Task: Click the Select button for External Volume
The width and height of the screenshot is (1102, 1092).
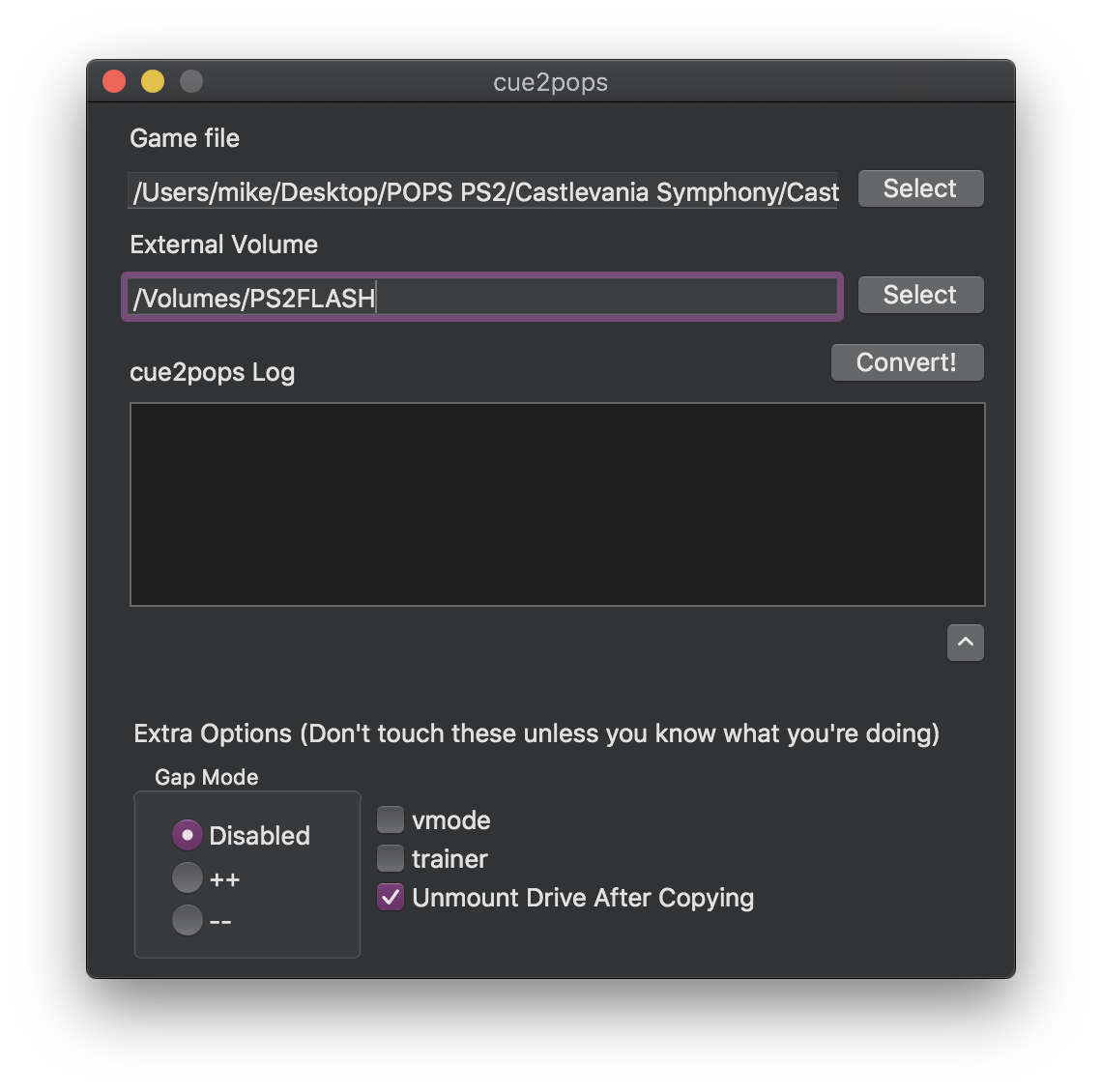Action: pos(920,295)
